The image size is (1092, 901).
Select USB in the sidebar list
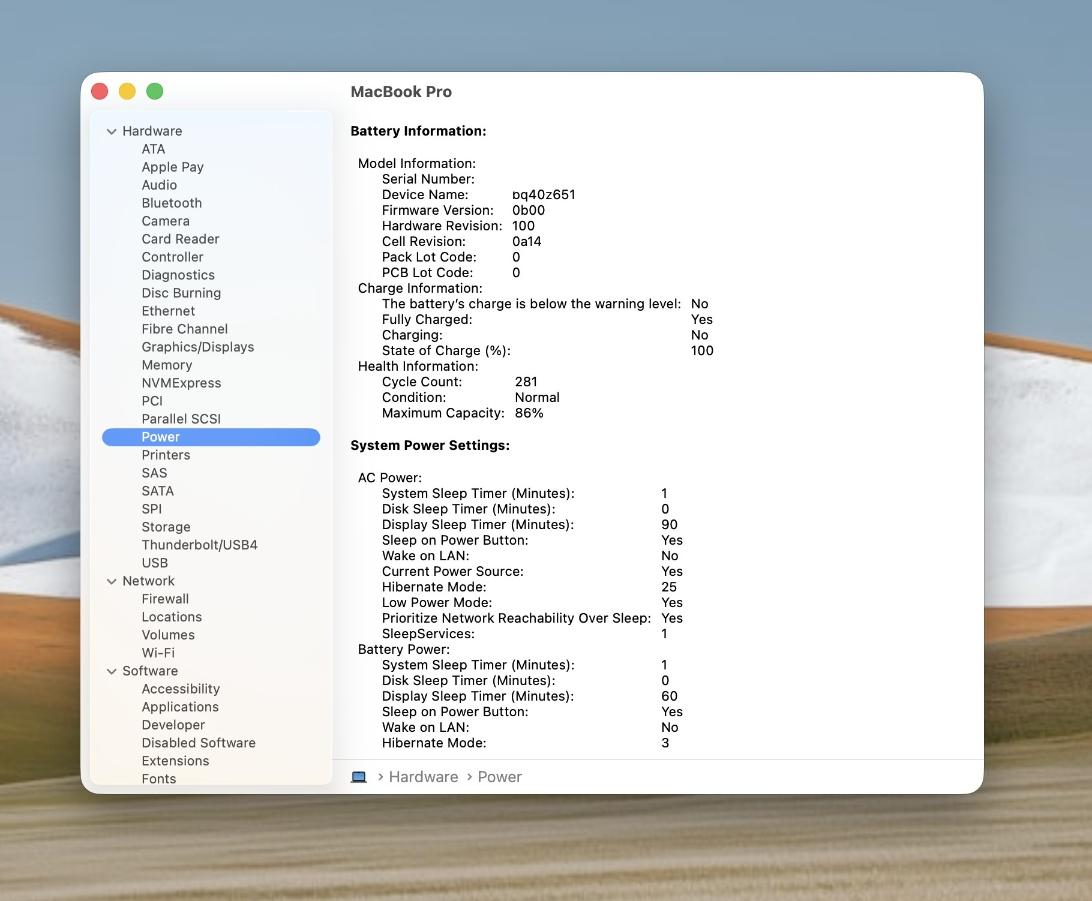[154, 563]
